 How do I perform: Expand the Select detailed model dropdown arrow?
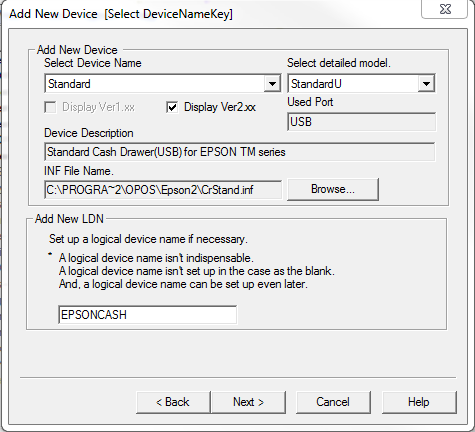[426, 84]
